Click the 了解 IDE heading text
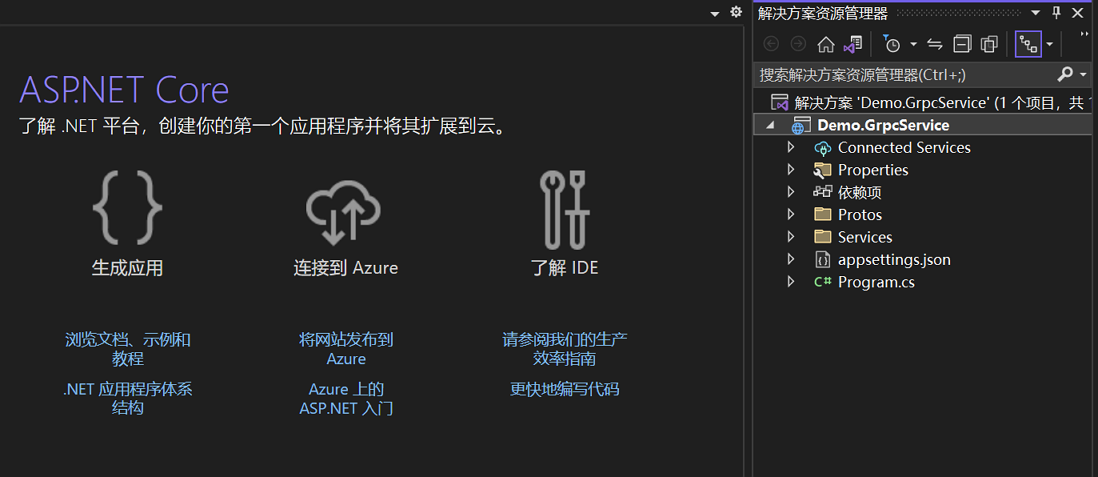The width and height of the screenshot is (1098, 477). [564, 268]
